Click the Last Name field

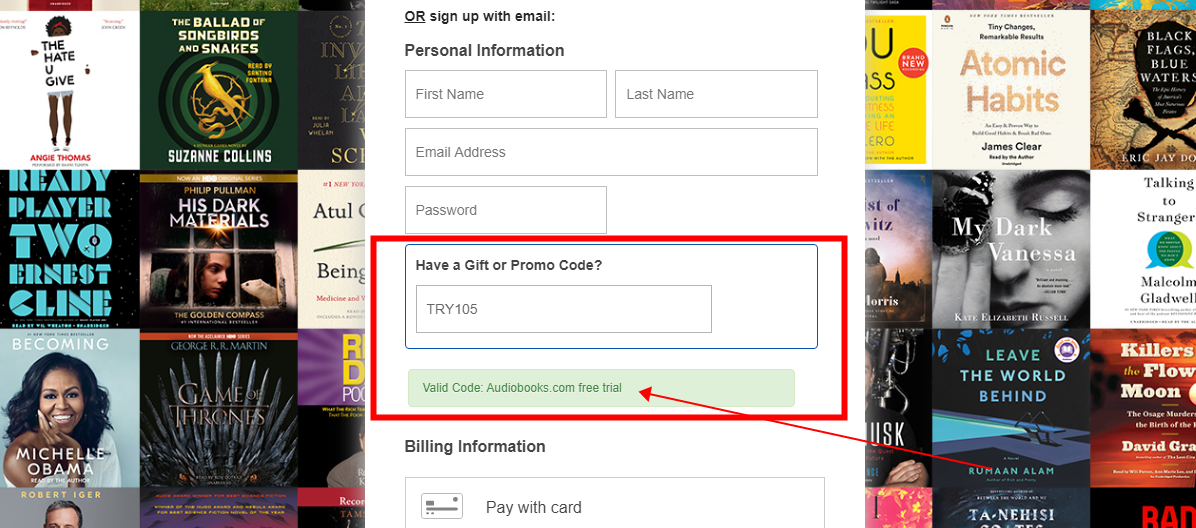(716, 94)
